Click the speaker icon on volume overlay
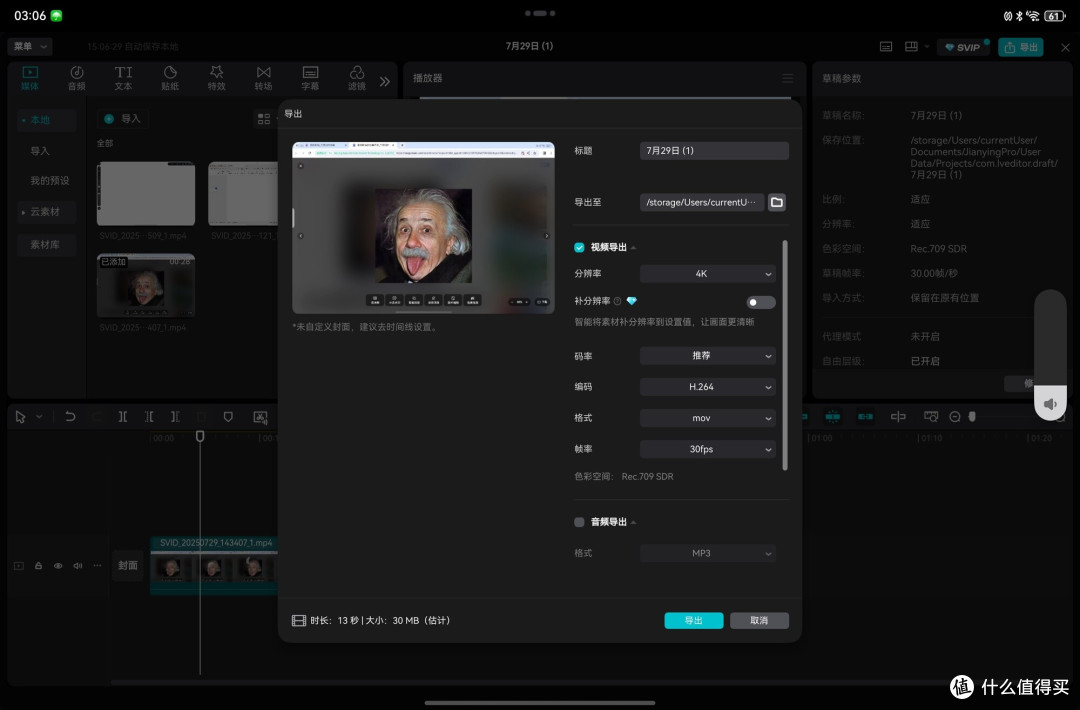This screenshot has height=710, width=1080. pos(1050,404)
